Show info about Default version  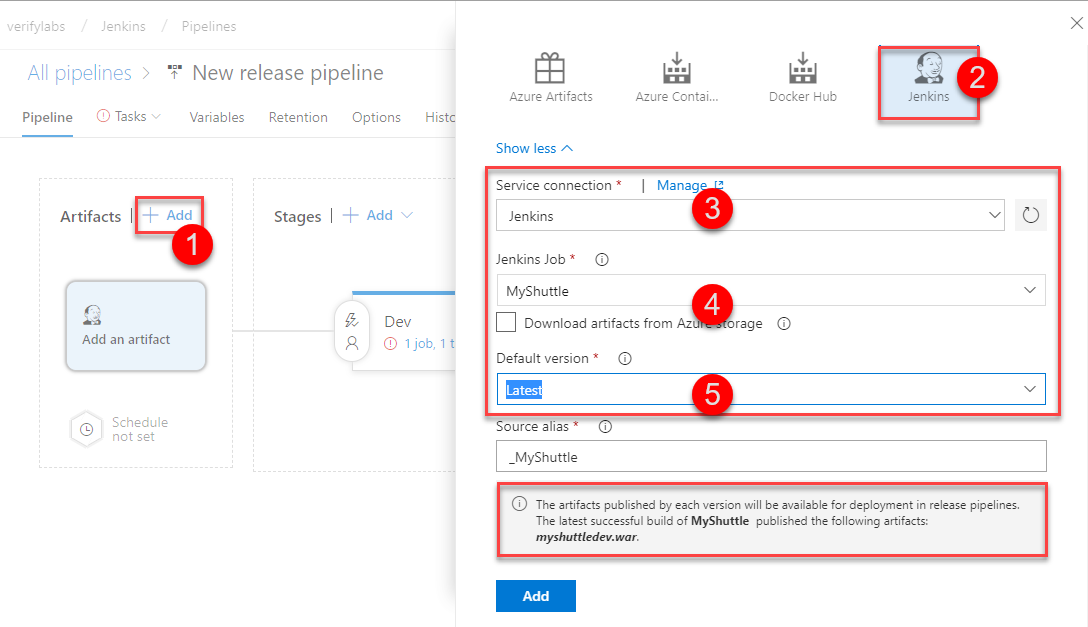point(624,359)
